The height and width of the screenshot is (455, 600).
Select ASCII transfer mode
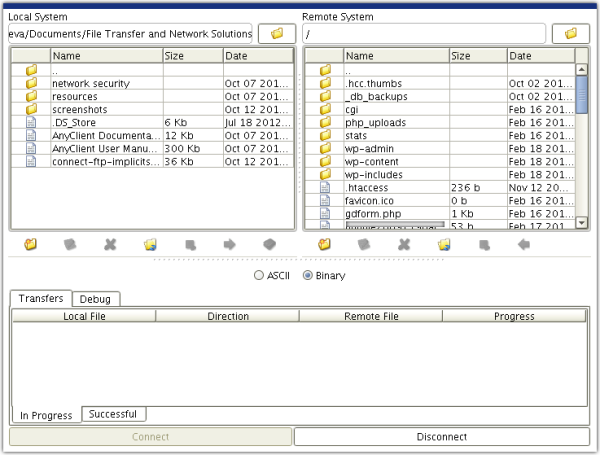(272, 275)
